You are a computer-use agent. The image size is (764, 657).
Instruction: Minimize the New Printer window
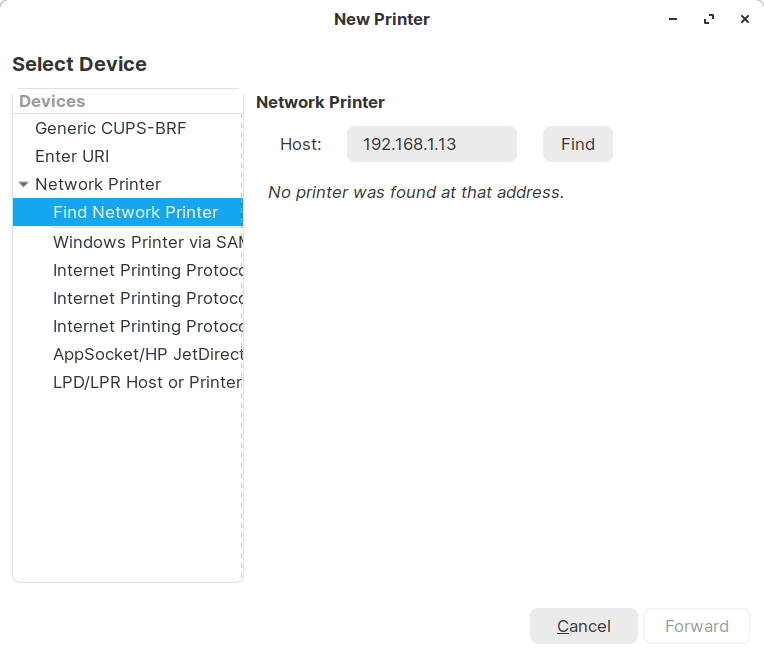click(673, 19)
